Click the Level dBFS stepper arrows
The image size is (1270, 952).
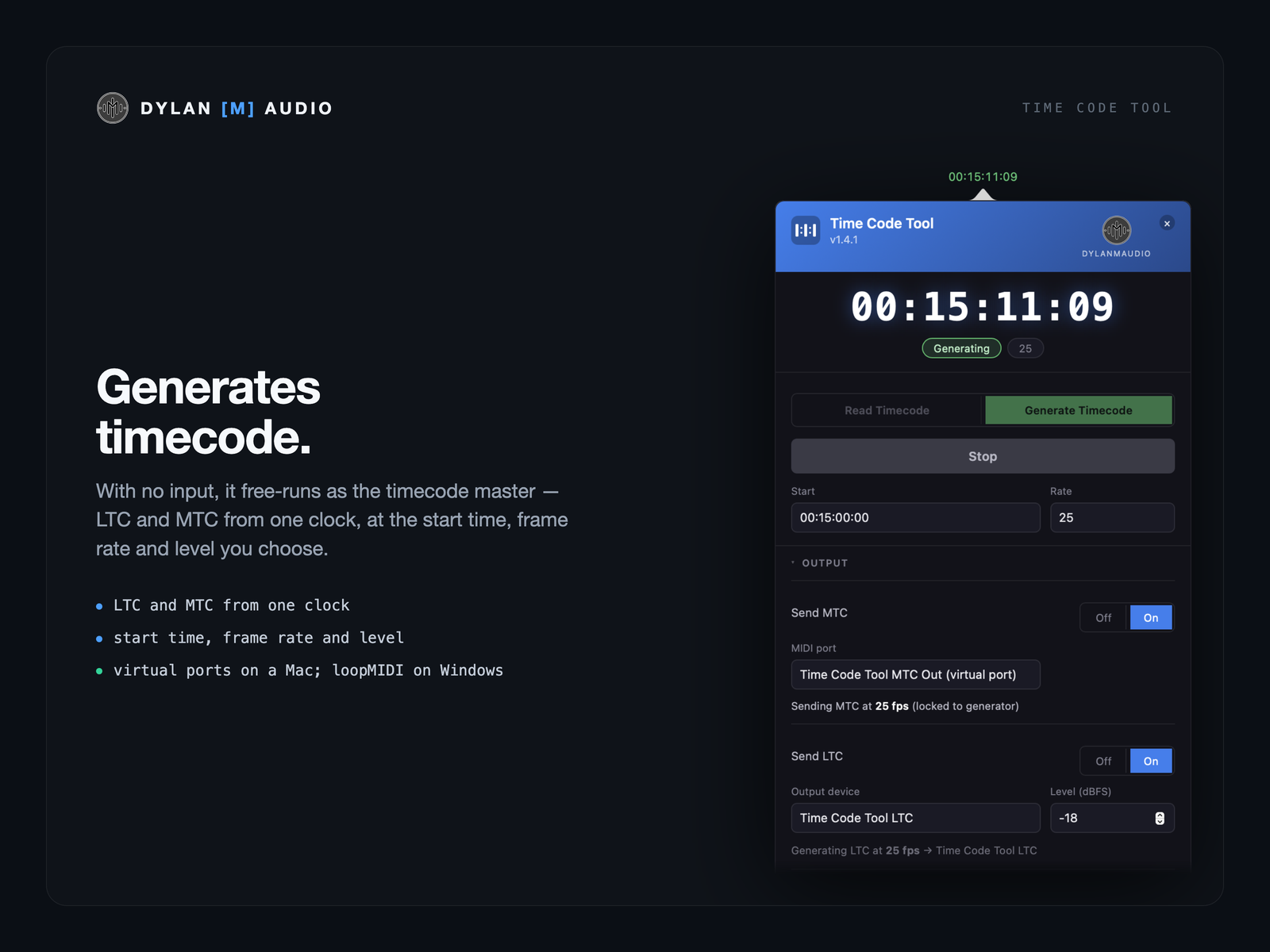click(x=1160, y=818)
